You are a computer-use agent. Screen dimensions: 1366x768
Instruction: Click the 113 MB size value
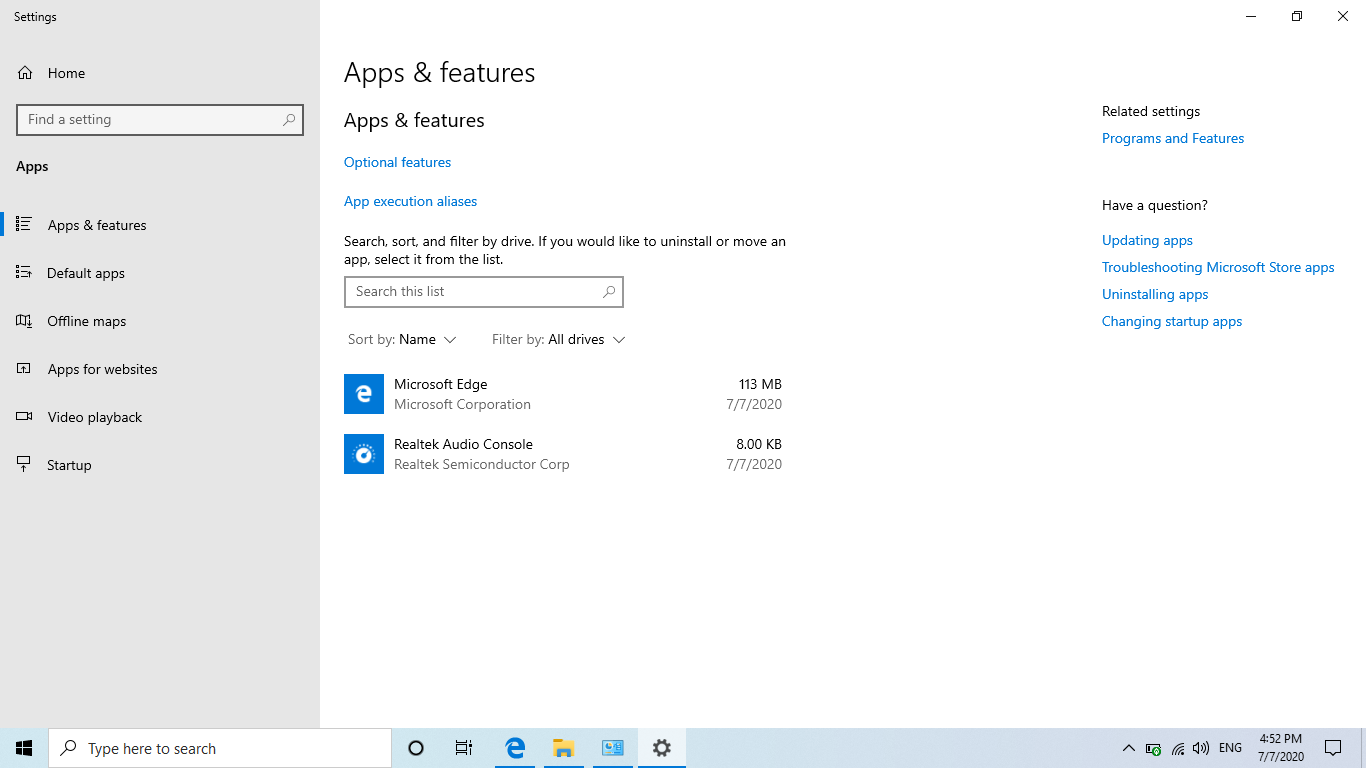760,384
